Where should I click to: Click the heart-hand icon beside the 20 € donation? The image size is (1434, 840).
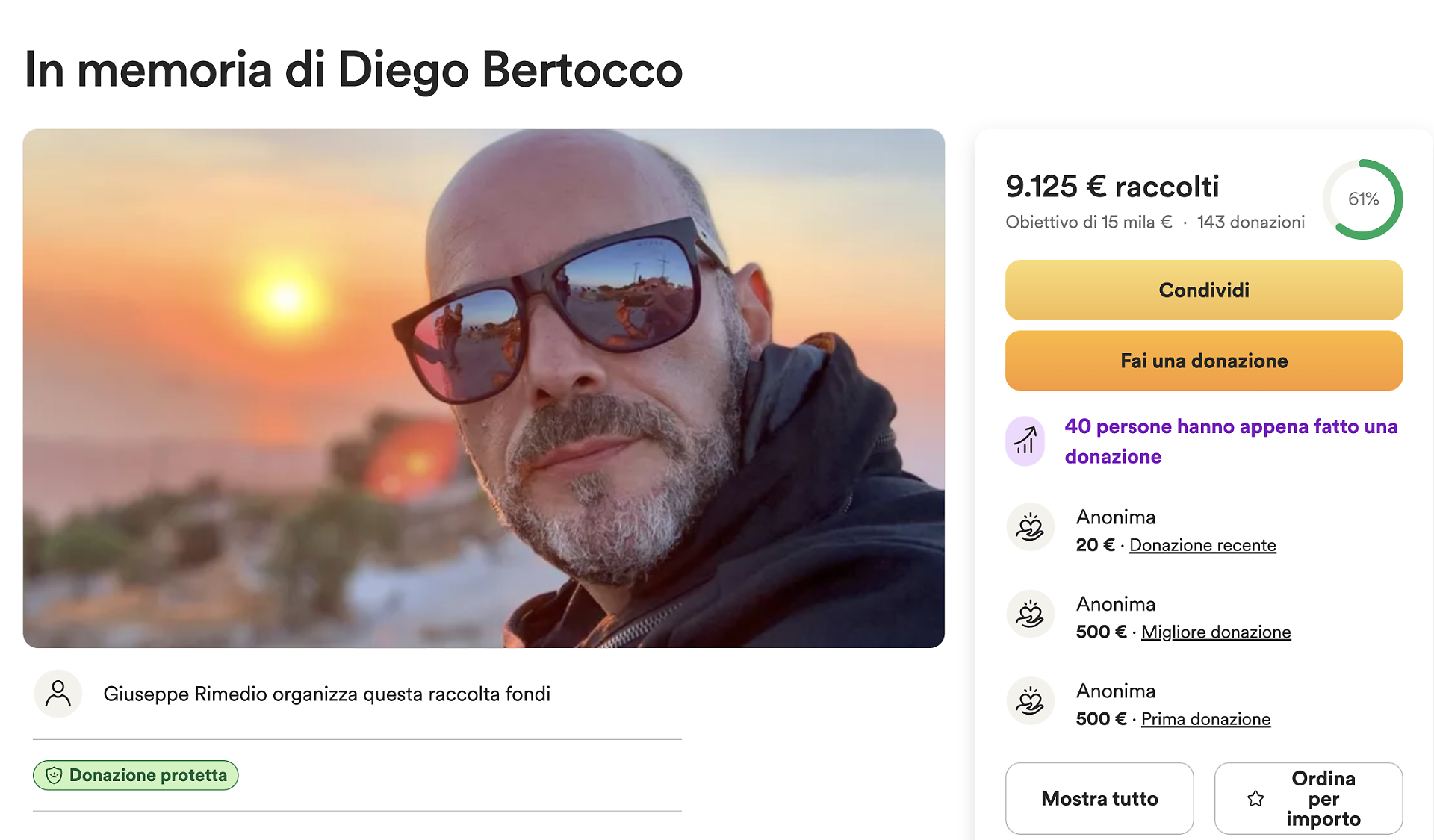pyautogui.click(x=1031, y=527)
